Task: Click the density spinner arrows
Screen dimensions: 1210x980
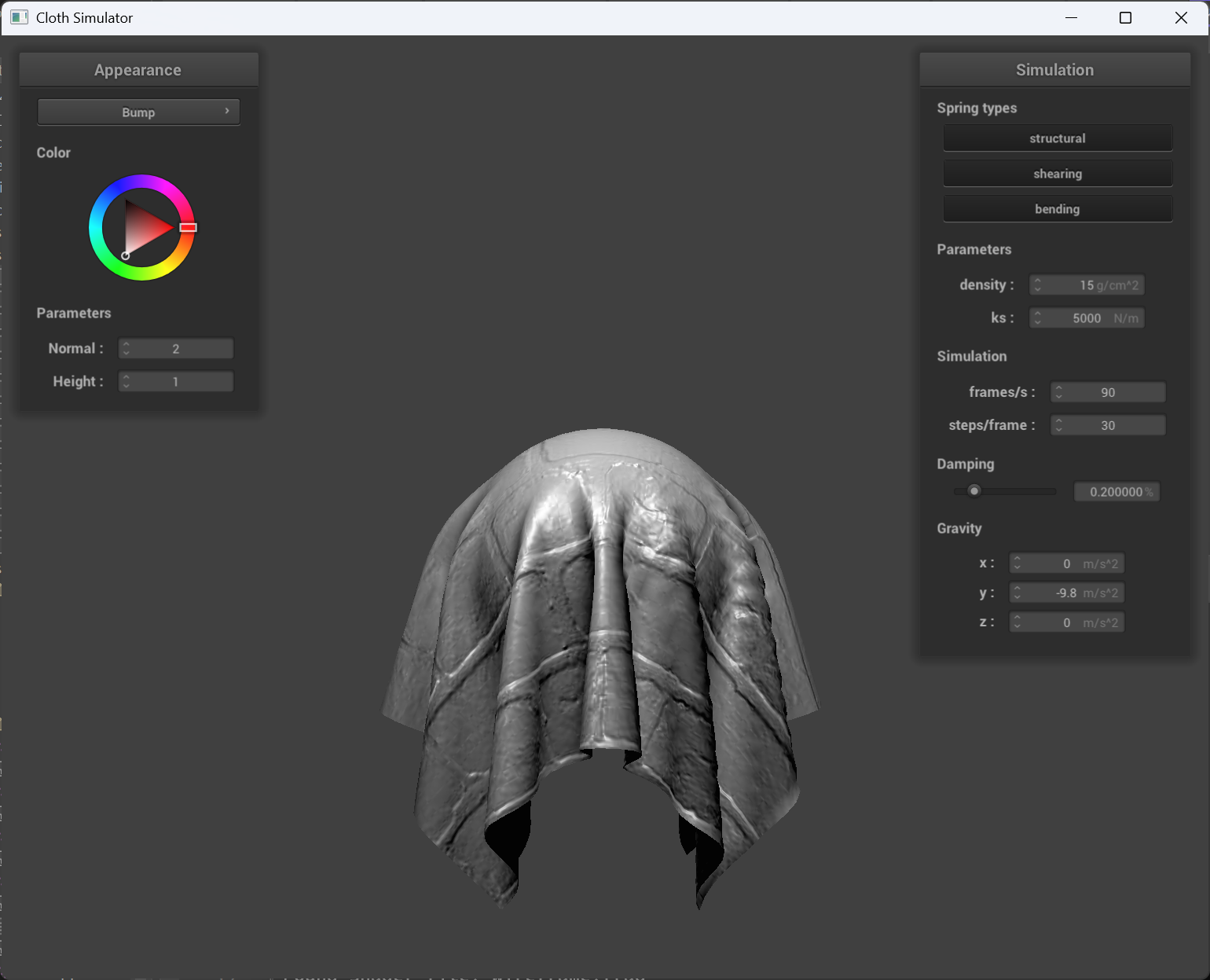Action: (1038, 284)
